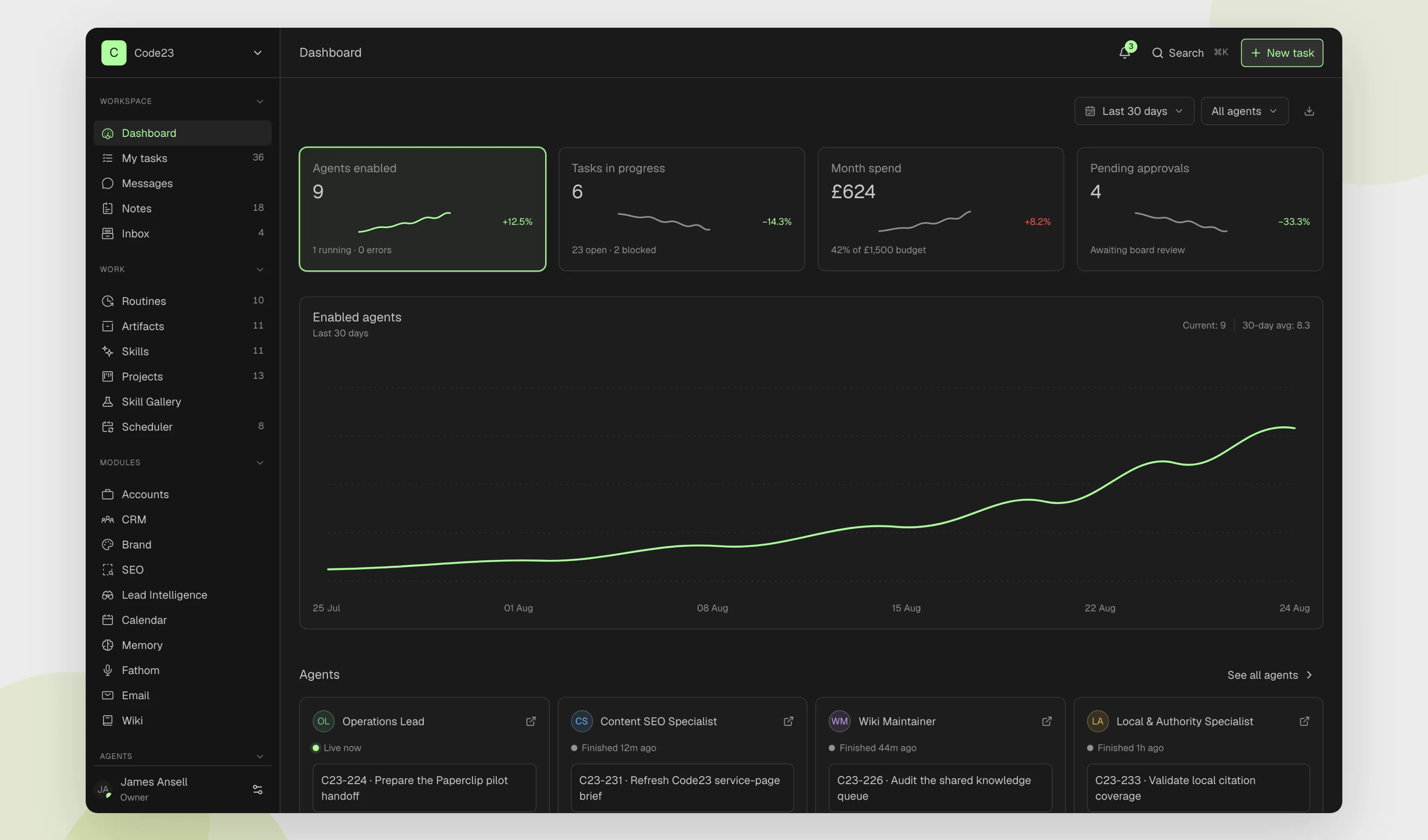Image resolution: width=1428 pixels, height=840 pixels.
Task: Open the notifications bell
Action: 1125,53
